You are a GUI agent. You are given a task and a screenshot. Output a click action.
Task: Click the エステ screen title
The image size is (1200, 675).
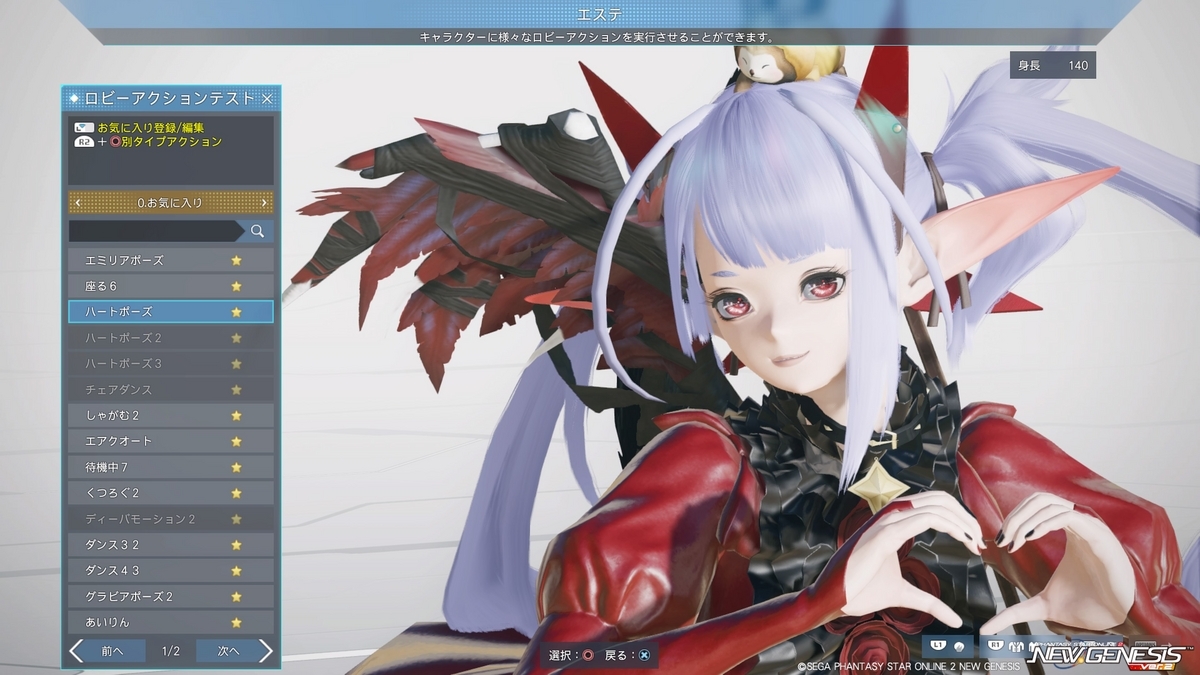pyautogui.click(x=600, y=14)
